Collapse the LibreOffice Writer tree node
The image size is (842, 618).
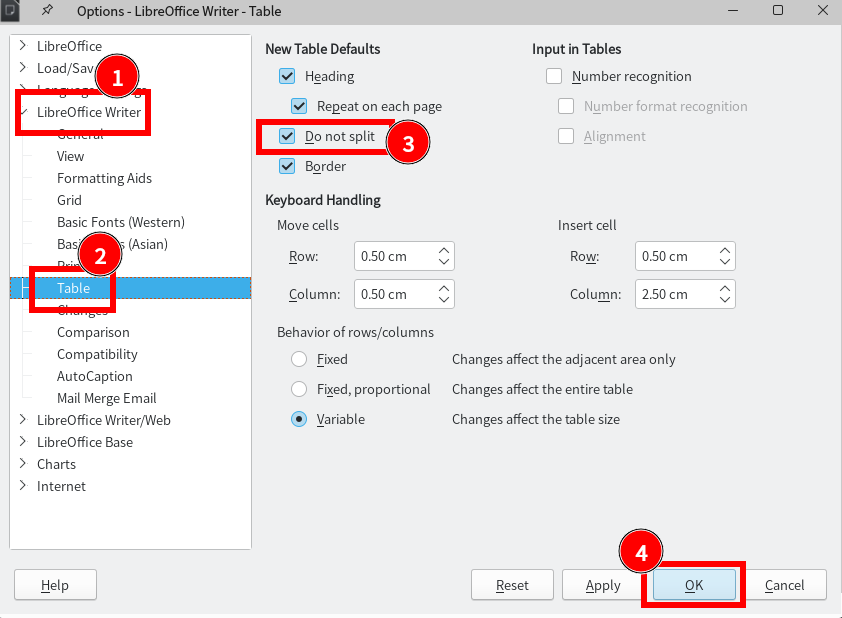pos(23,112)
